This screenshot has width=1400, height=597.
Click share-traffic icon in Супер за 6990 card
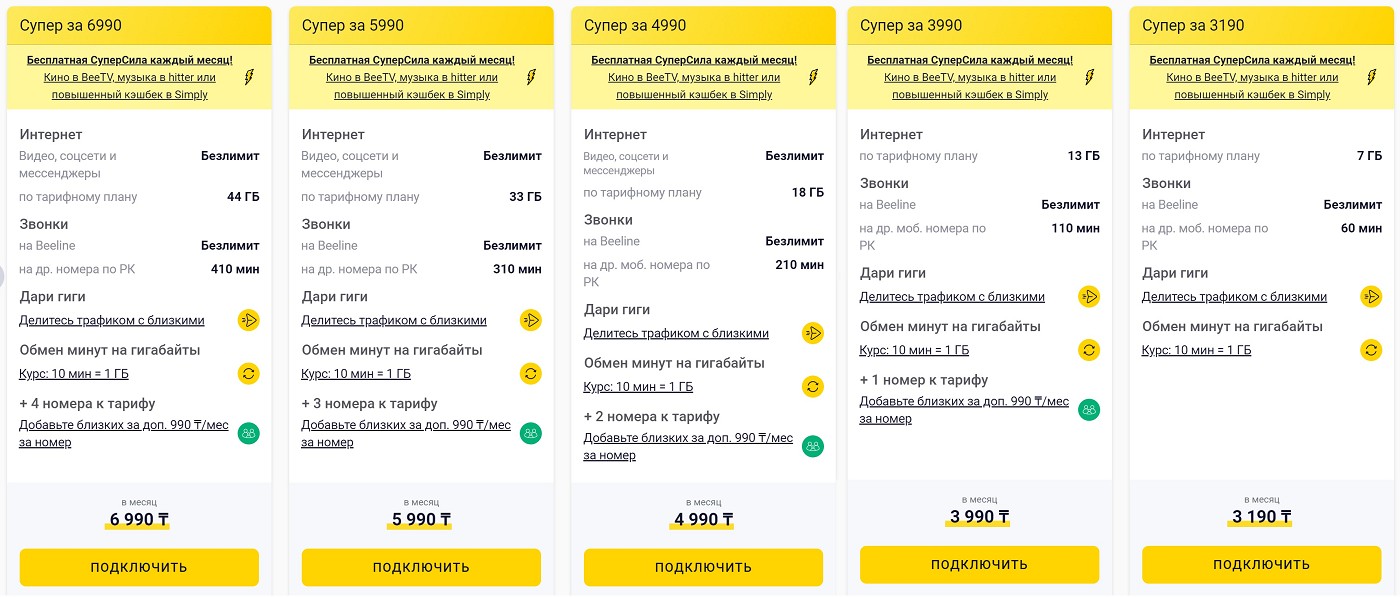click(248, 320)
